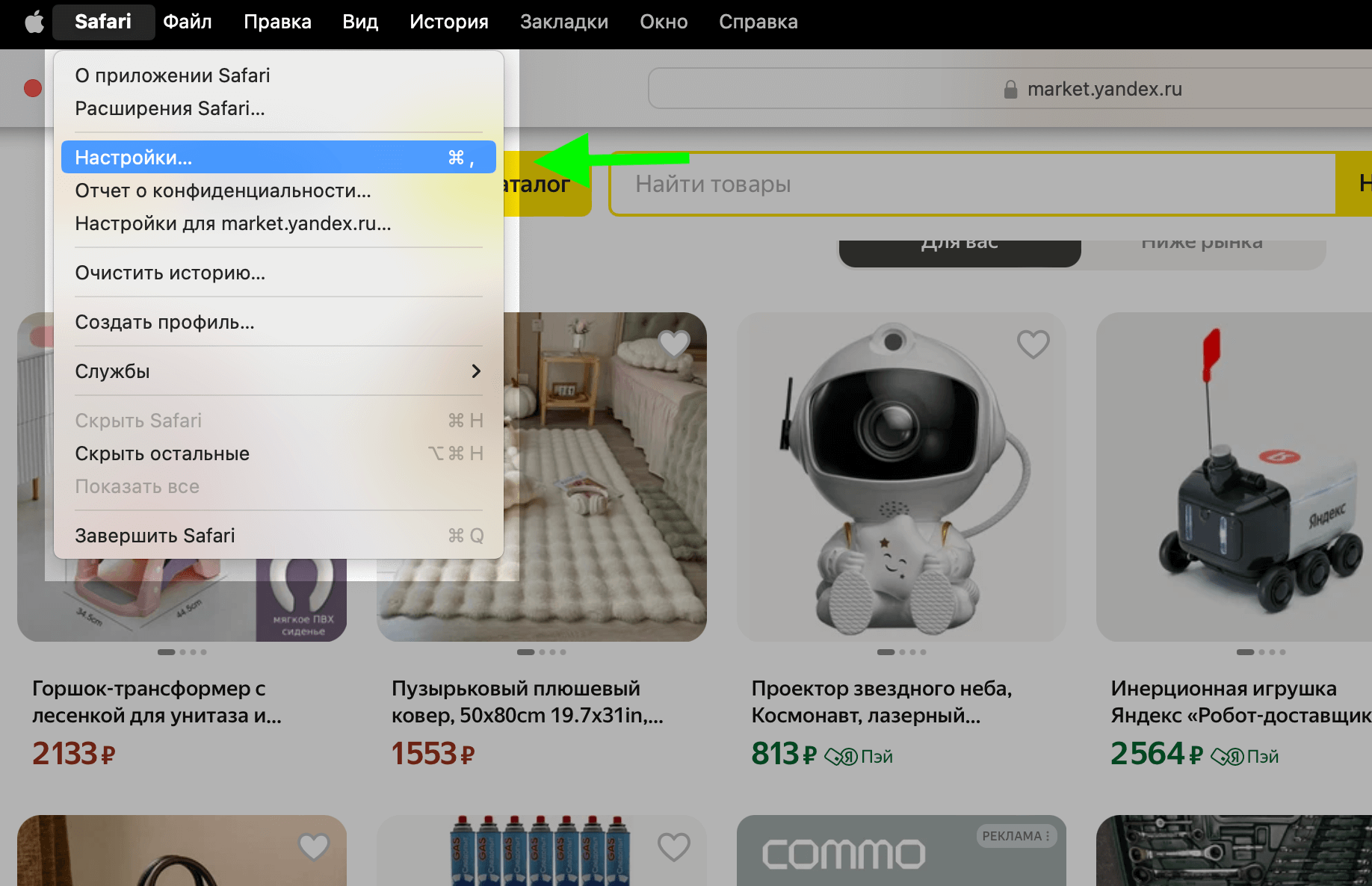This screenshot has width=1372, height=886.
Task: Open the Закладки menu
Action: pos(564,22)
